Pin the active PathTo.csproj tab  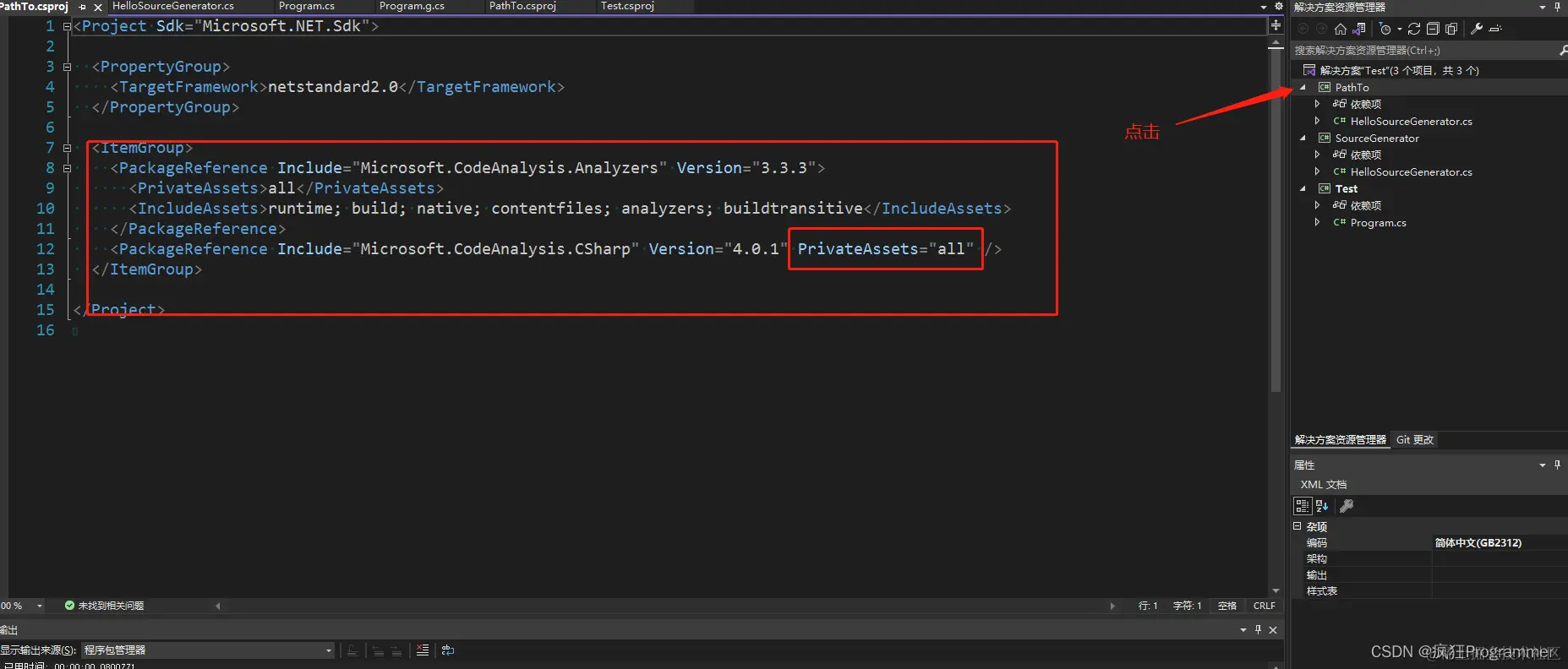[82, 7]
